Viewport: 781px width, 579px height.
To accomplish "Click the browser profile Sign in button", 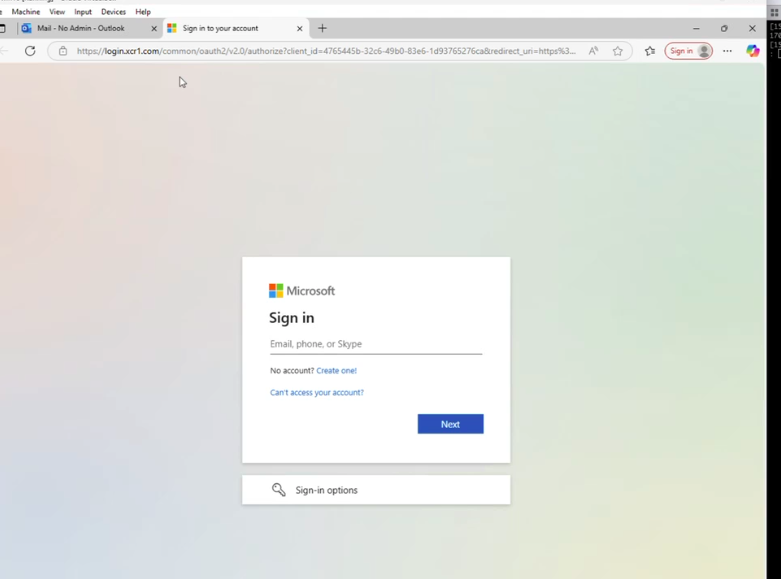I will click(x=689, y=51).
